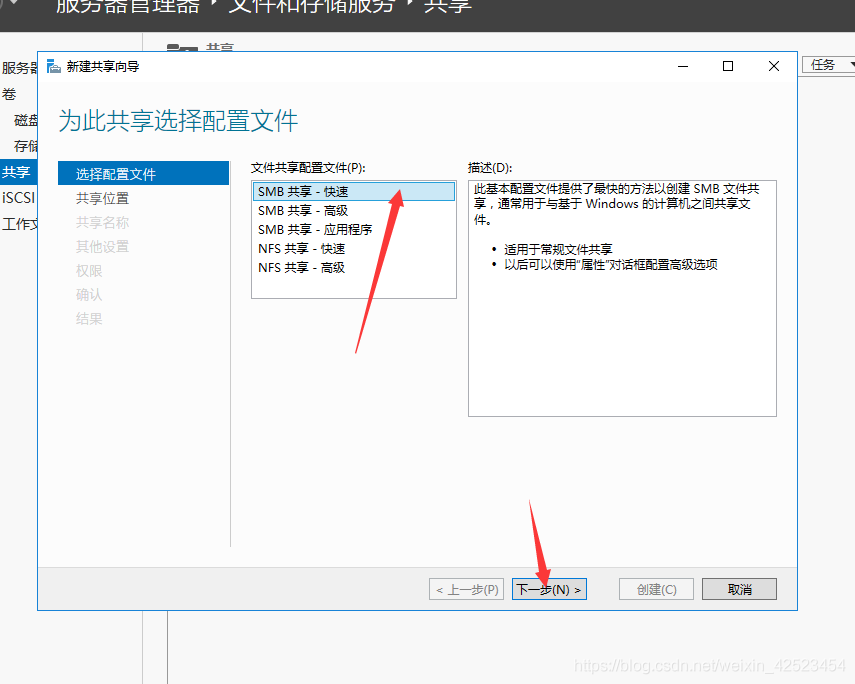The width and height of the screenshot is (855, 684).
Task: Click the shared folders icon above the wizard
Action: point(181,48)
